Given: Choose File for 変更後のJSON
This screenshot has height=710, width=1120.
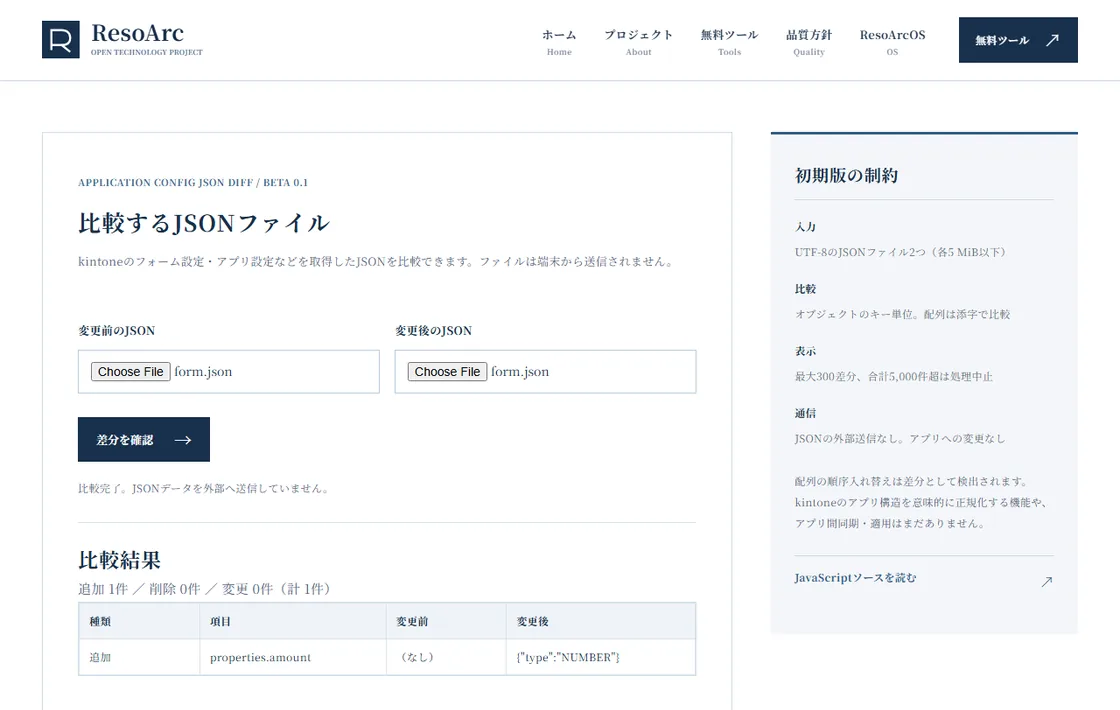Looking at the screenshot, I should (447, 371).
